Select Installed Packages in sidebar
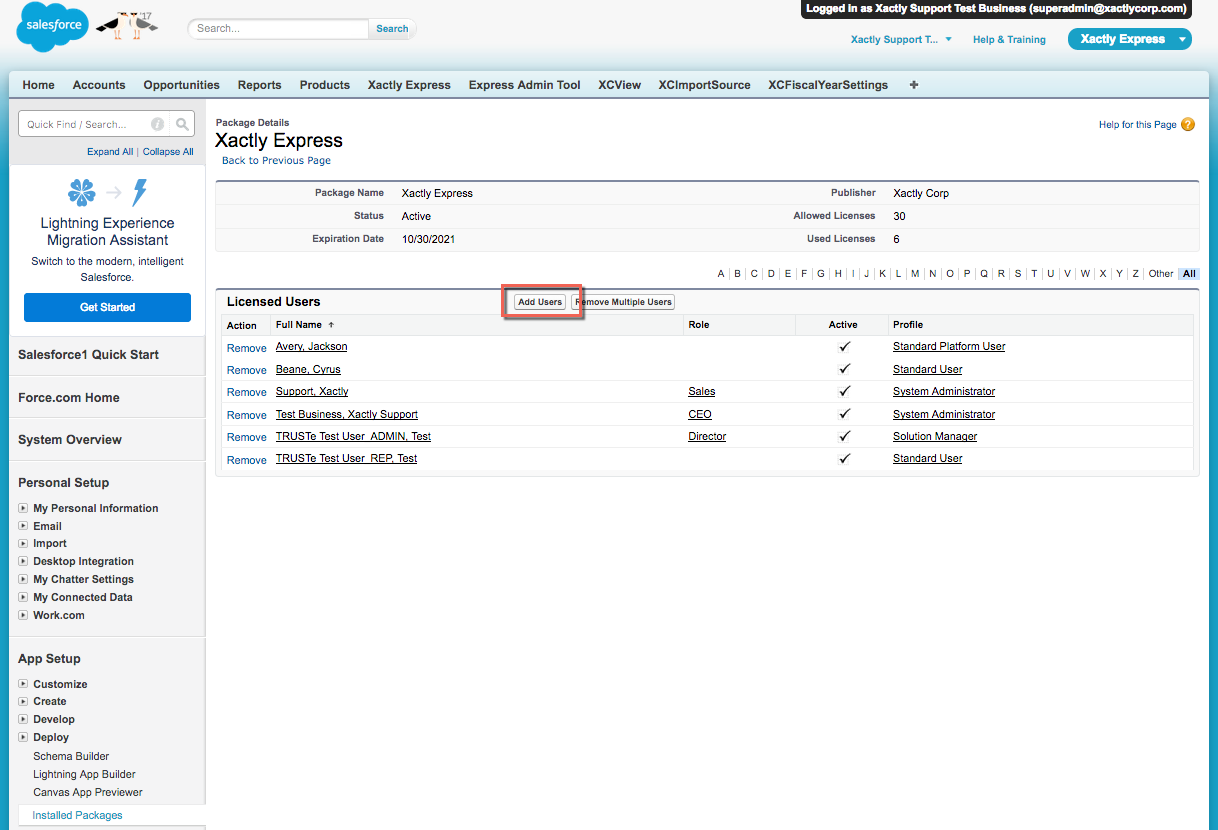This screenshot has height=830, width=1218. pos(77,815)
